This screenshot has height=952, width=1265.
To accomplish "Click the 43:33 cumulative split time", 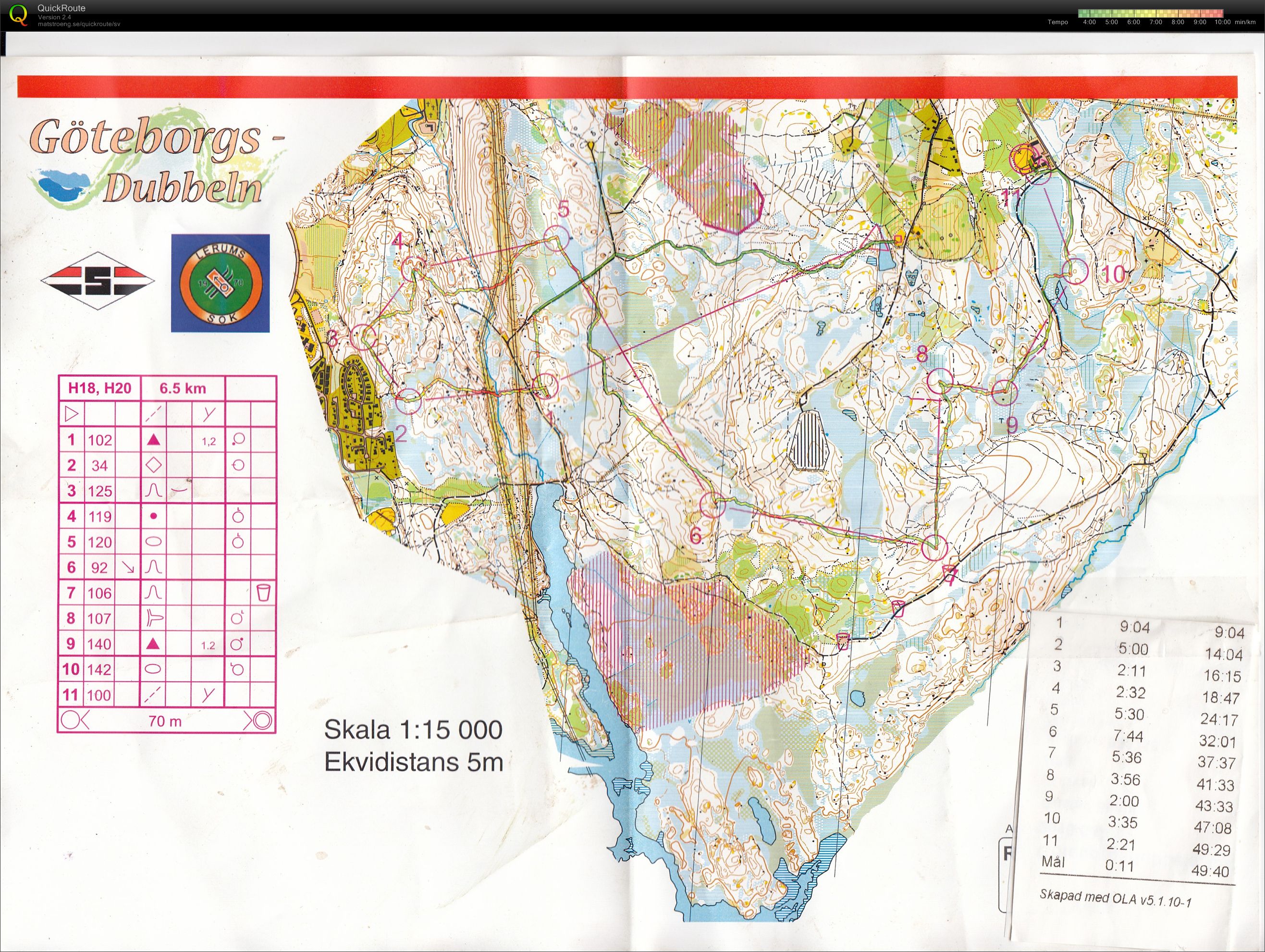I will [1214, 806].
